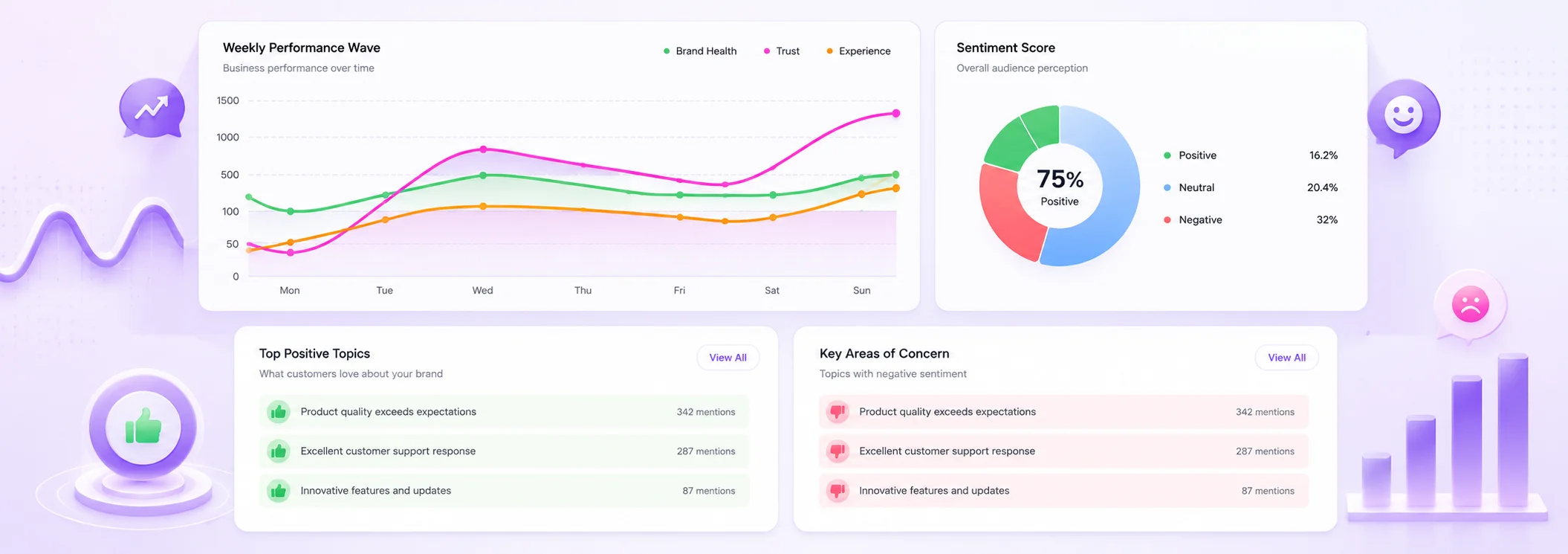Click thumbs-up icon beside Product quality exceeds expectations

279,412
